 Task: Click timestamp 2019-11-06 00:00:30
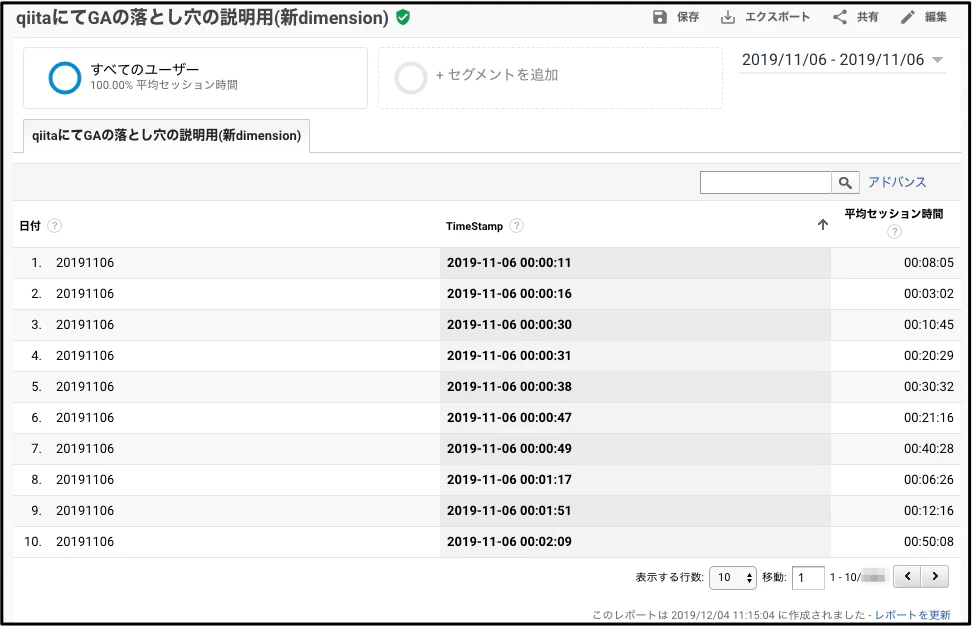coord(509,325)
